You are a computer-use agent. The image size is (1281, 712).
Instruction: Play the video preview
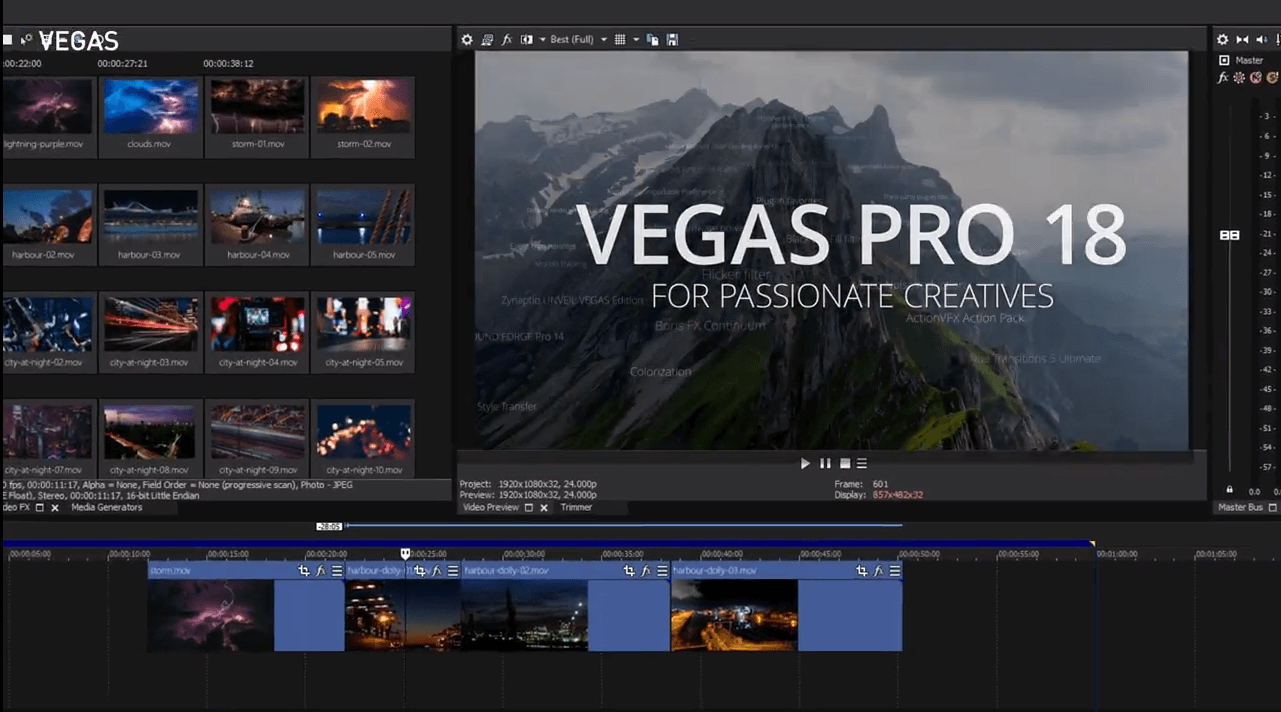(x=805, y=463)
